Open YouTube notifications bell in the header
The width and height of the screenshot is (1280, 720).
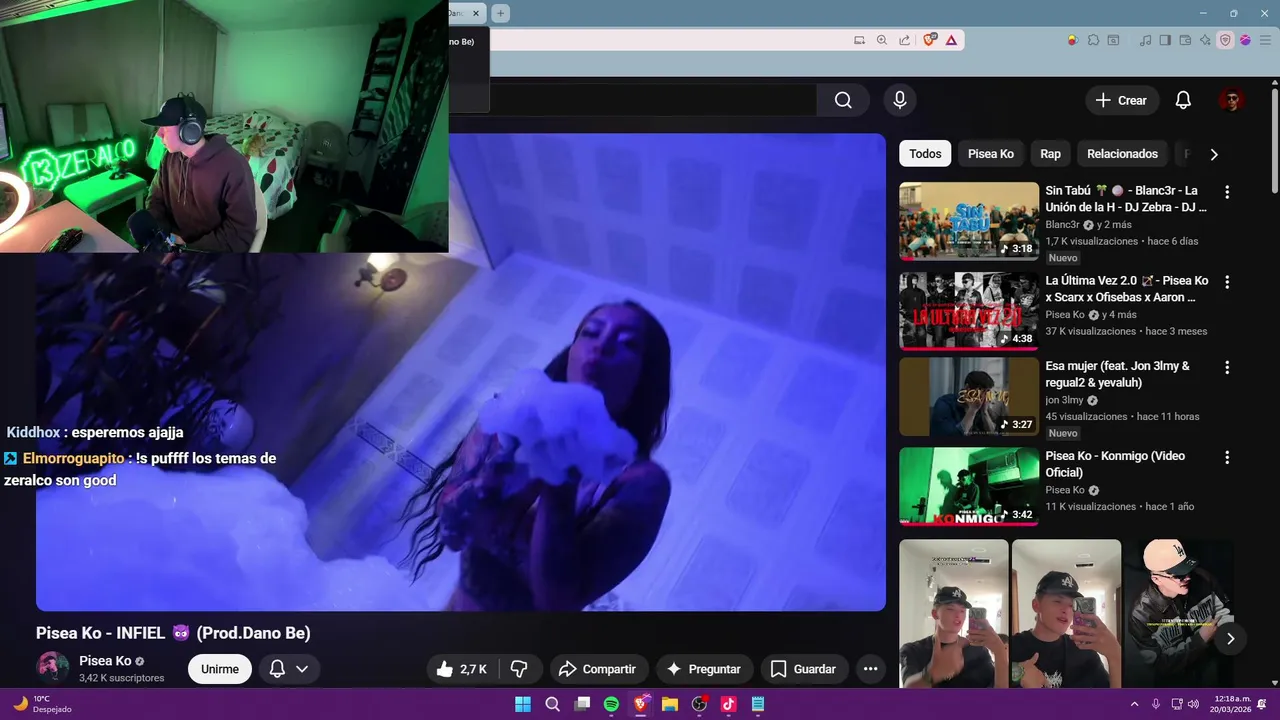[1183, 100]
